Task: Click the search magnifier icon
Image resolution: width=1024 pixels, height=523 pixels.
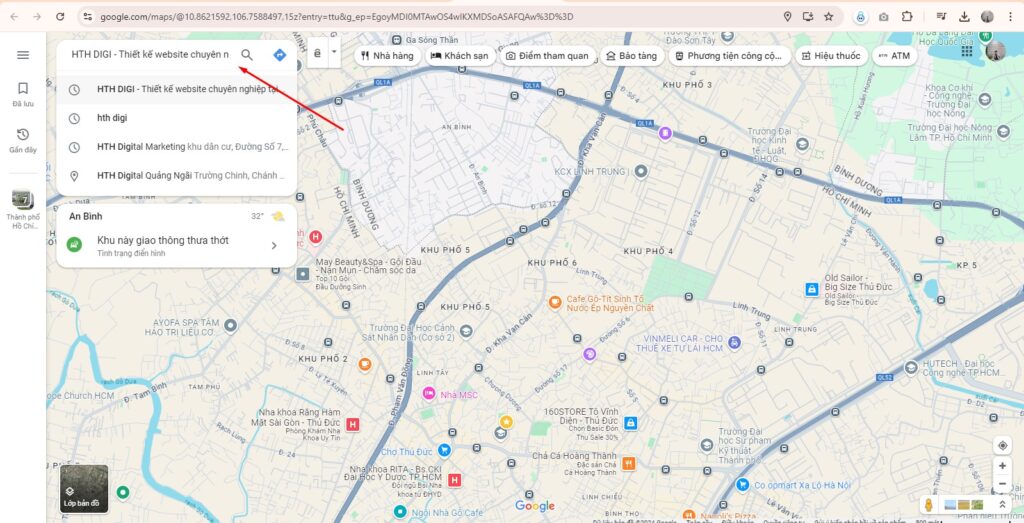Action: 247,55
